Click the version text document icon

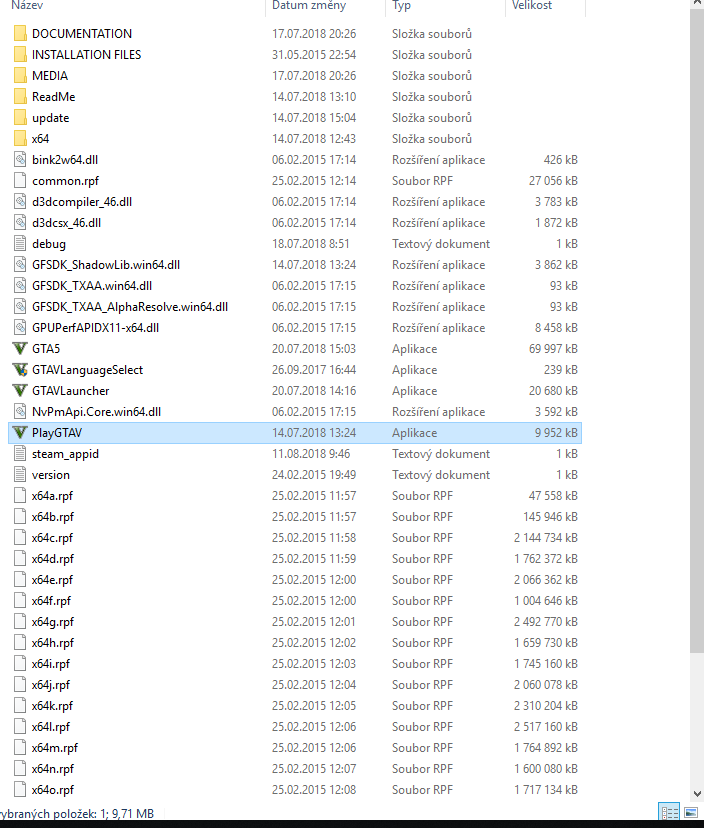20,475
